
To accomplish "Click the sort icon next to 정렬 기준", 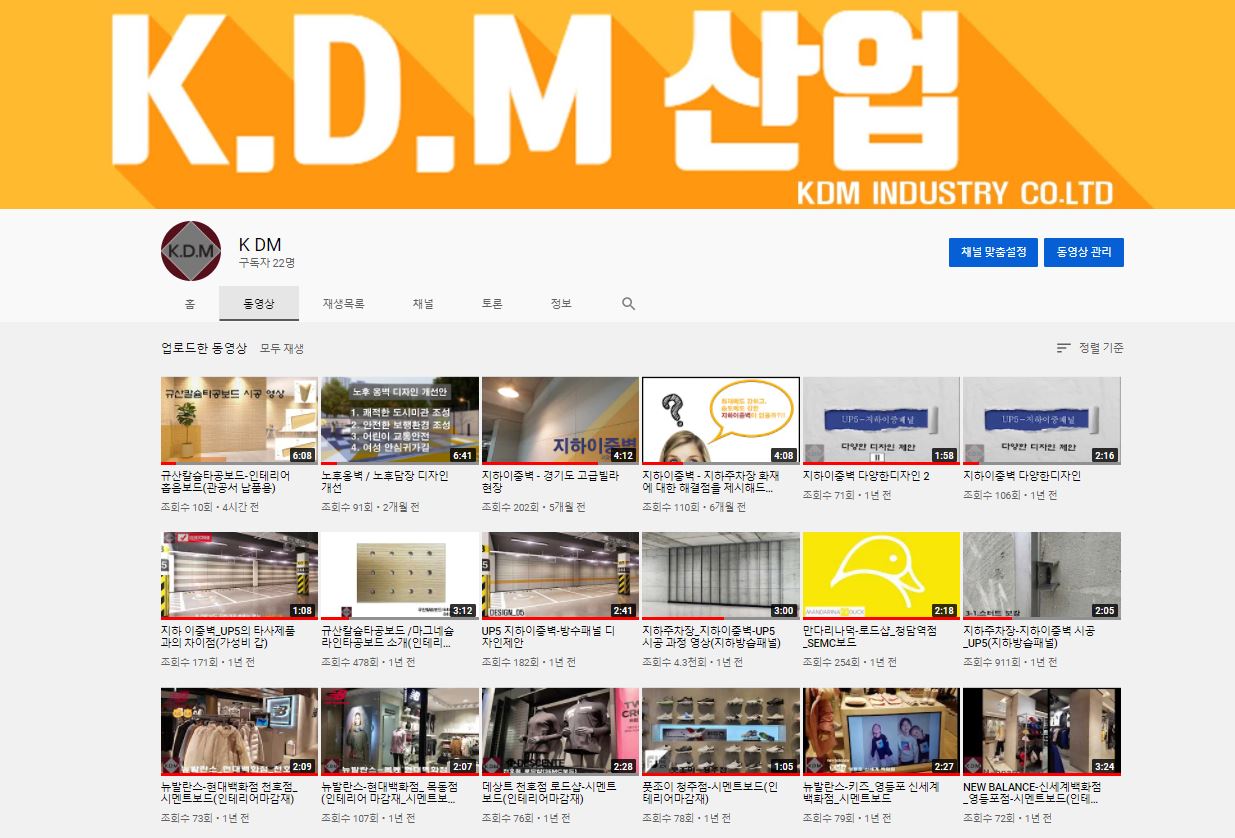I will 1063,348.
